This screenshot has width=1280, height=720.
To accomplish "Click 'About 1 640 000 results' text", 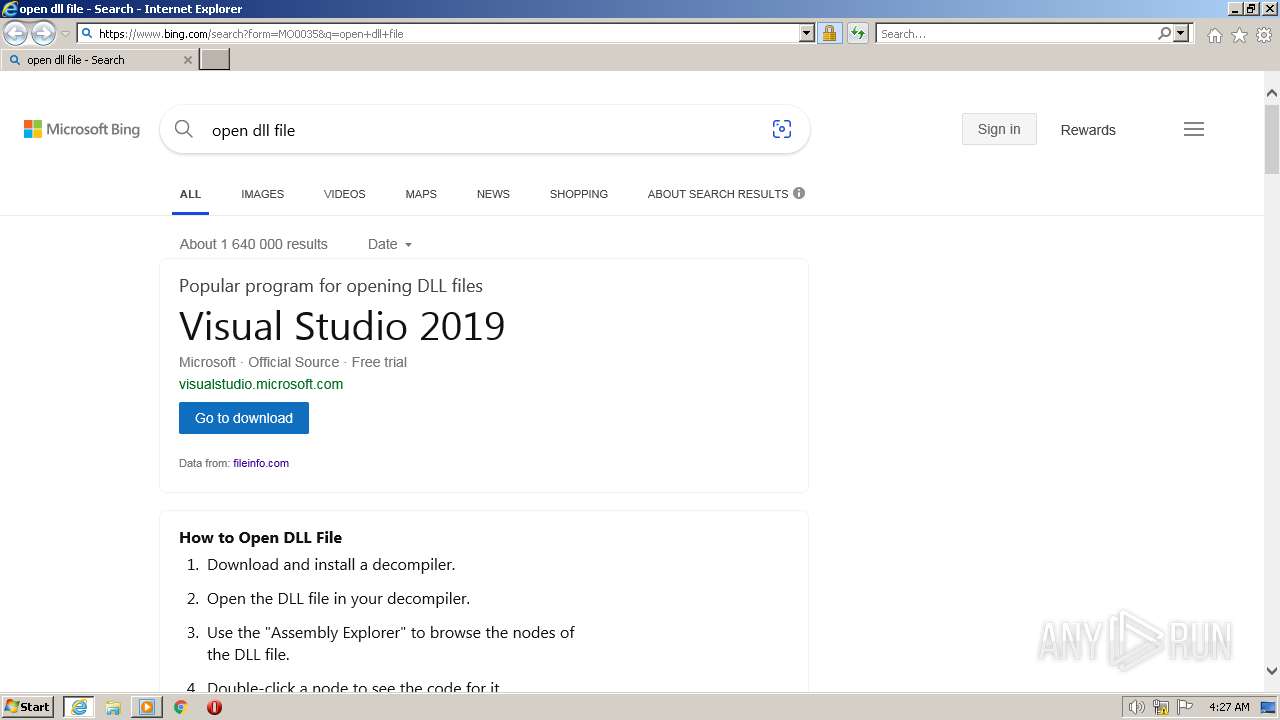I will 253,244.
